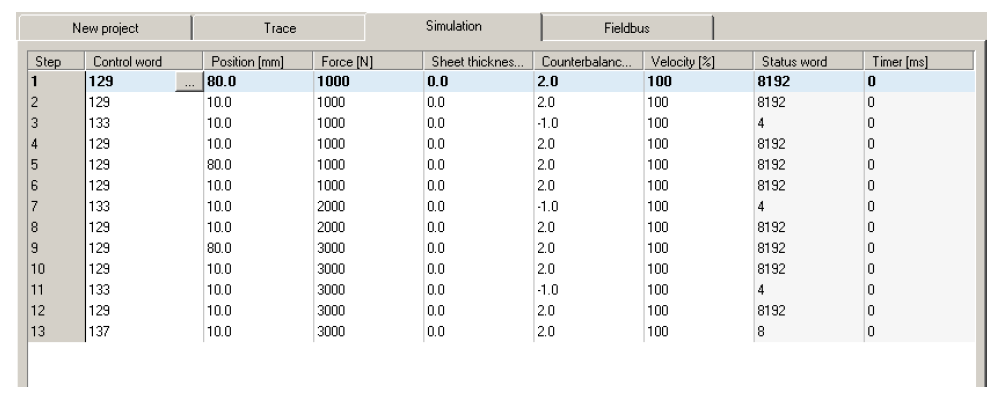Screen dimensions: 999x400
Task: Select step row 8 header
Action: coord(56,227)
